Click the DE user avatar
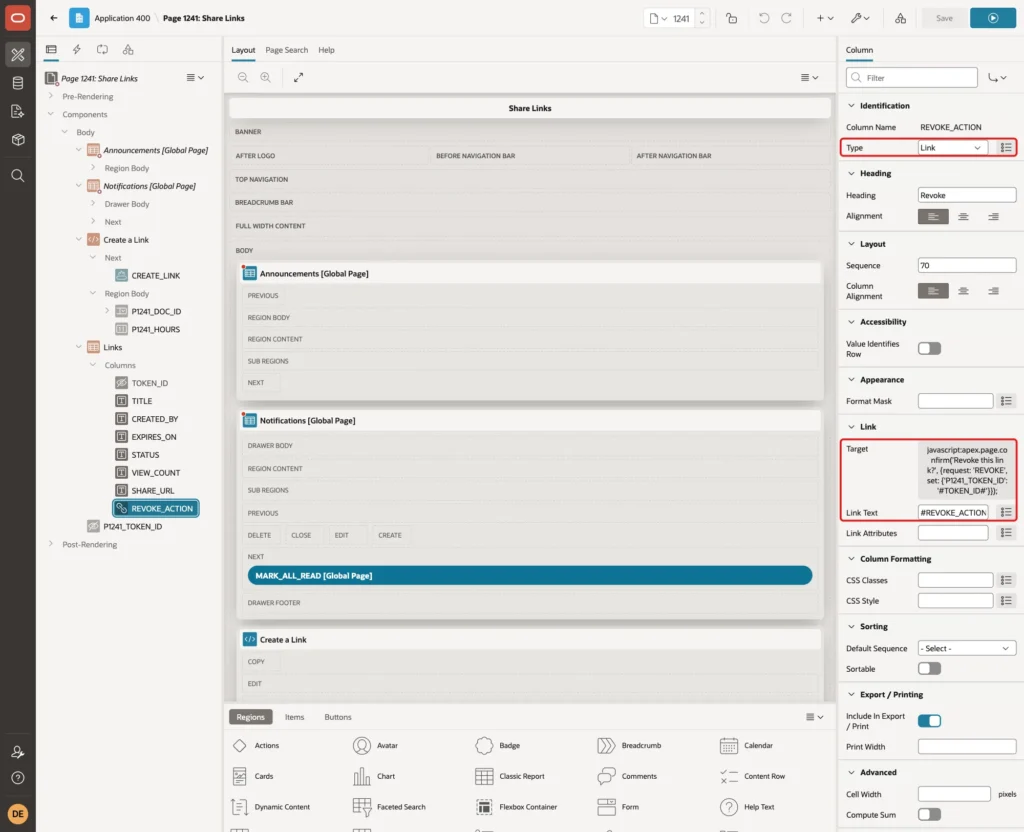Image resolution: width=1024 pixels, height=832 pixels. pyautogui.click(x=18, y=814)
